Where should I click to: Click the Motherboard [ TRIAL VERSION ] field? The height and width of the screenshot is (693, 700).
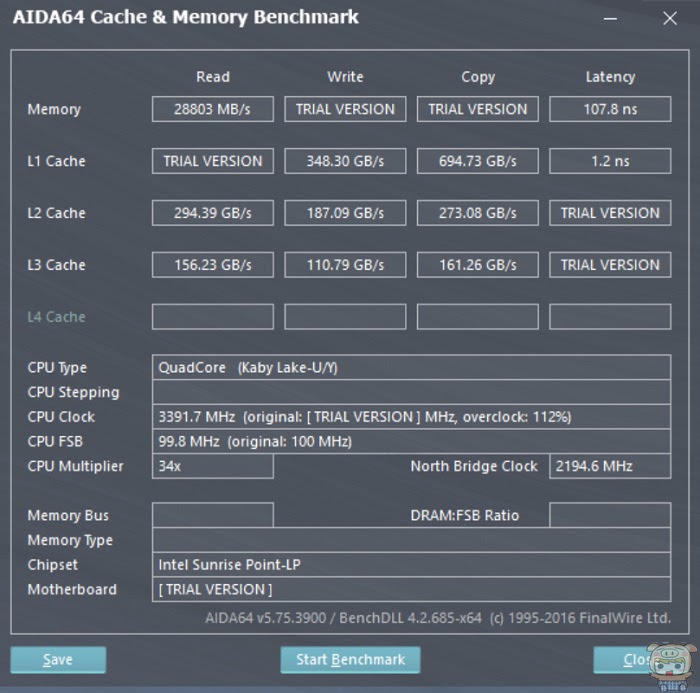411,589
